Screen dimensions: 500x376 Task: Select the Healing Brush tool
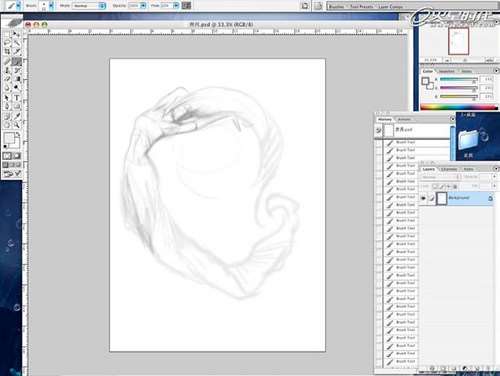tap(7, 61)
